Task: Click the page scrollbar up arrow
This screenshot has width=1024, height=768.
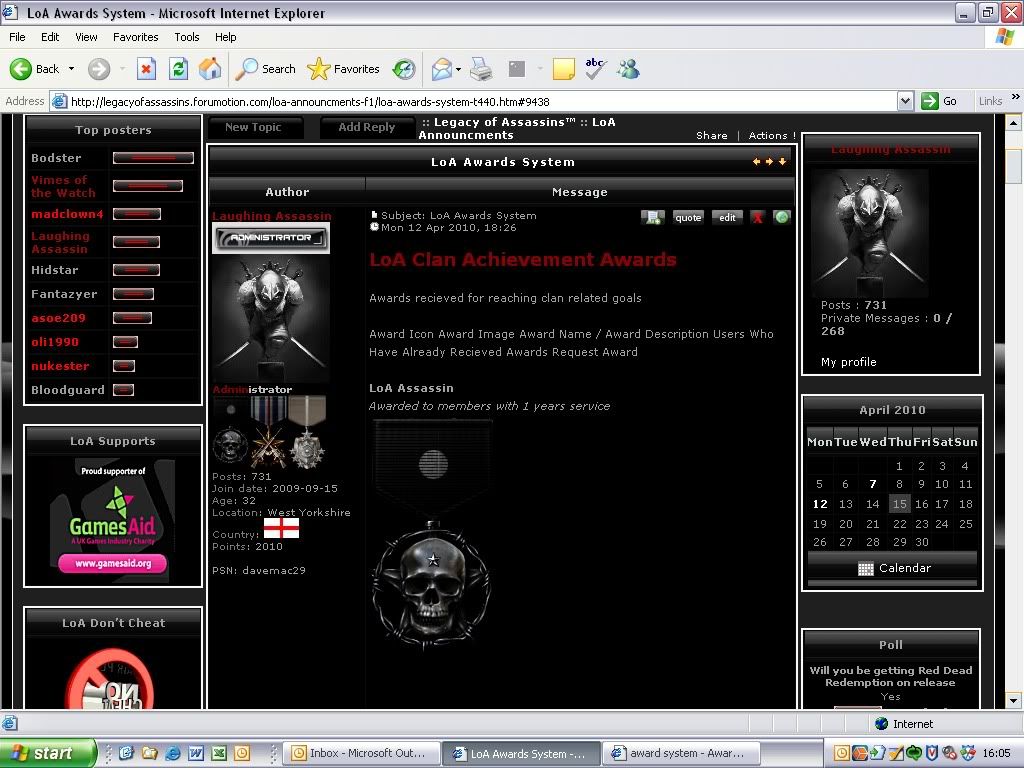Action: (x=1013, y=122)
